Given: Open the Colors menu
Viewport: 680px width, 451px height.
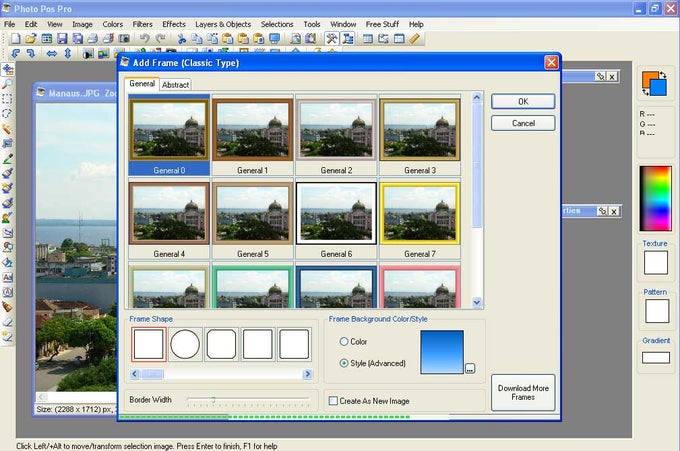Looking at the screenshot, I should coord(113,24).
